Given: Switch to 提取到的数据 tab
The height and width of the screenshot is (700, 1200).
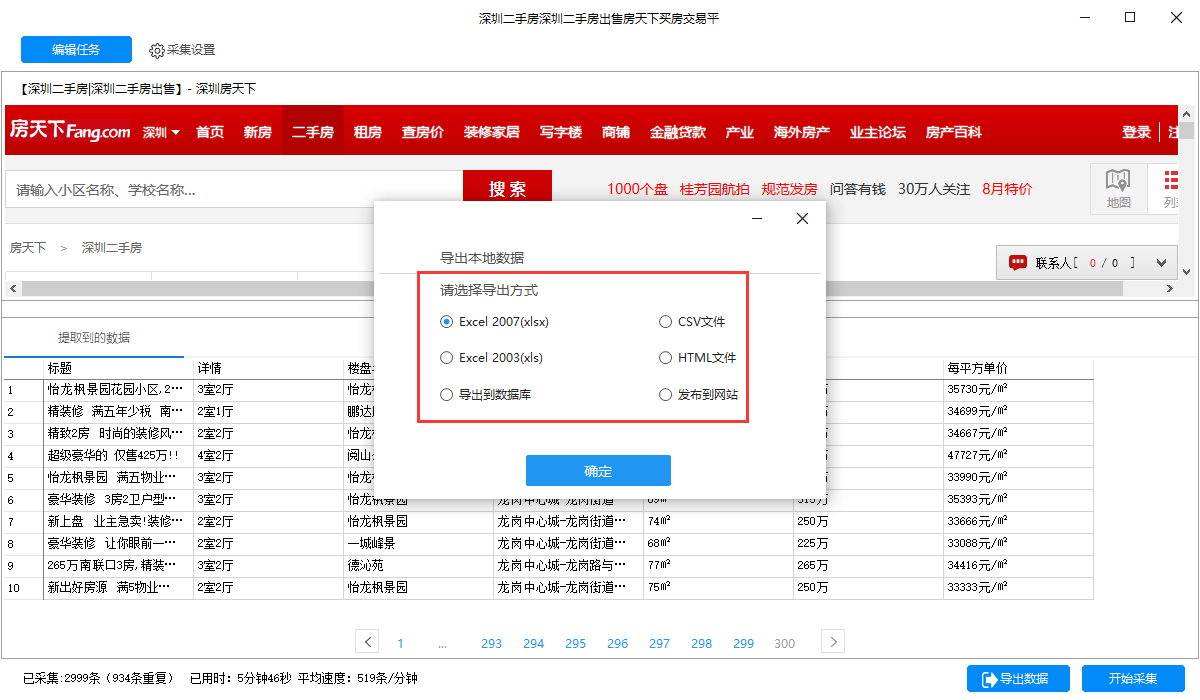Looking at the screenshot, I should point(94,338).
